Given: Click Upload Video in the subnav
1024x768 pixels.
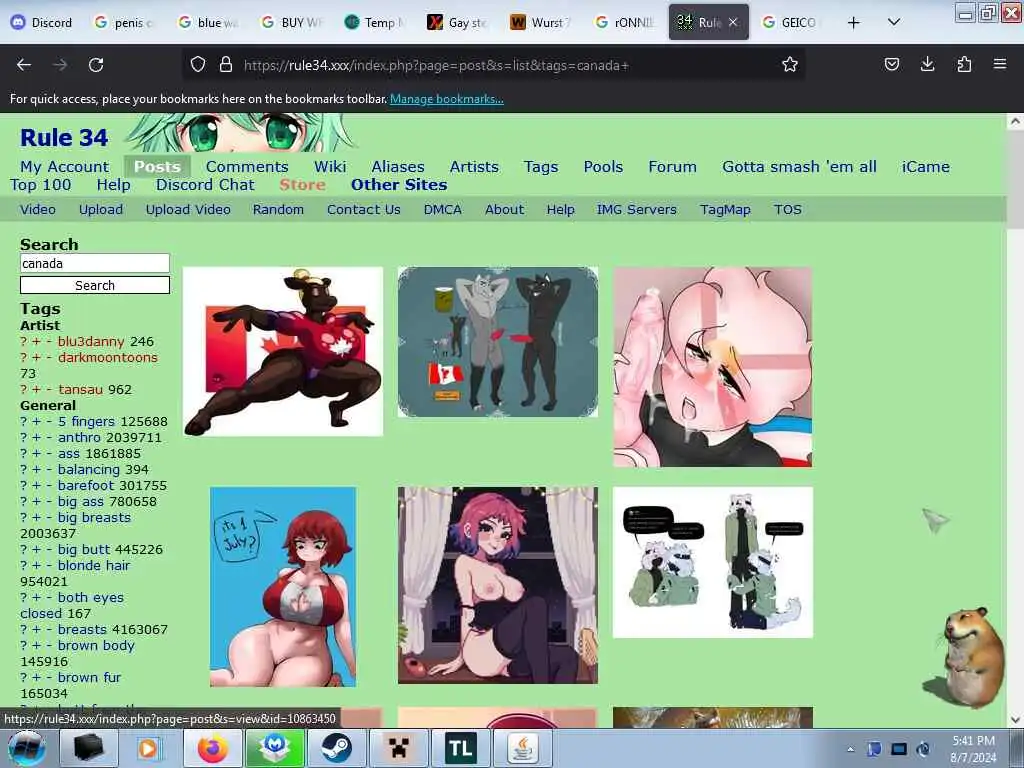Looking at the screenshot, I should click(188, 210).
